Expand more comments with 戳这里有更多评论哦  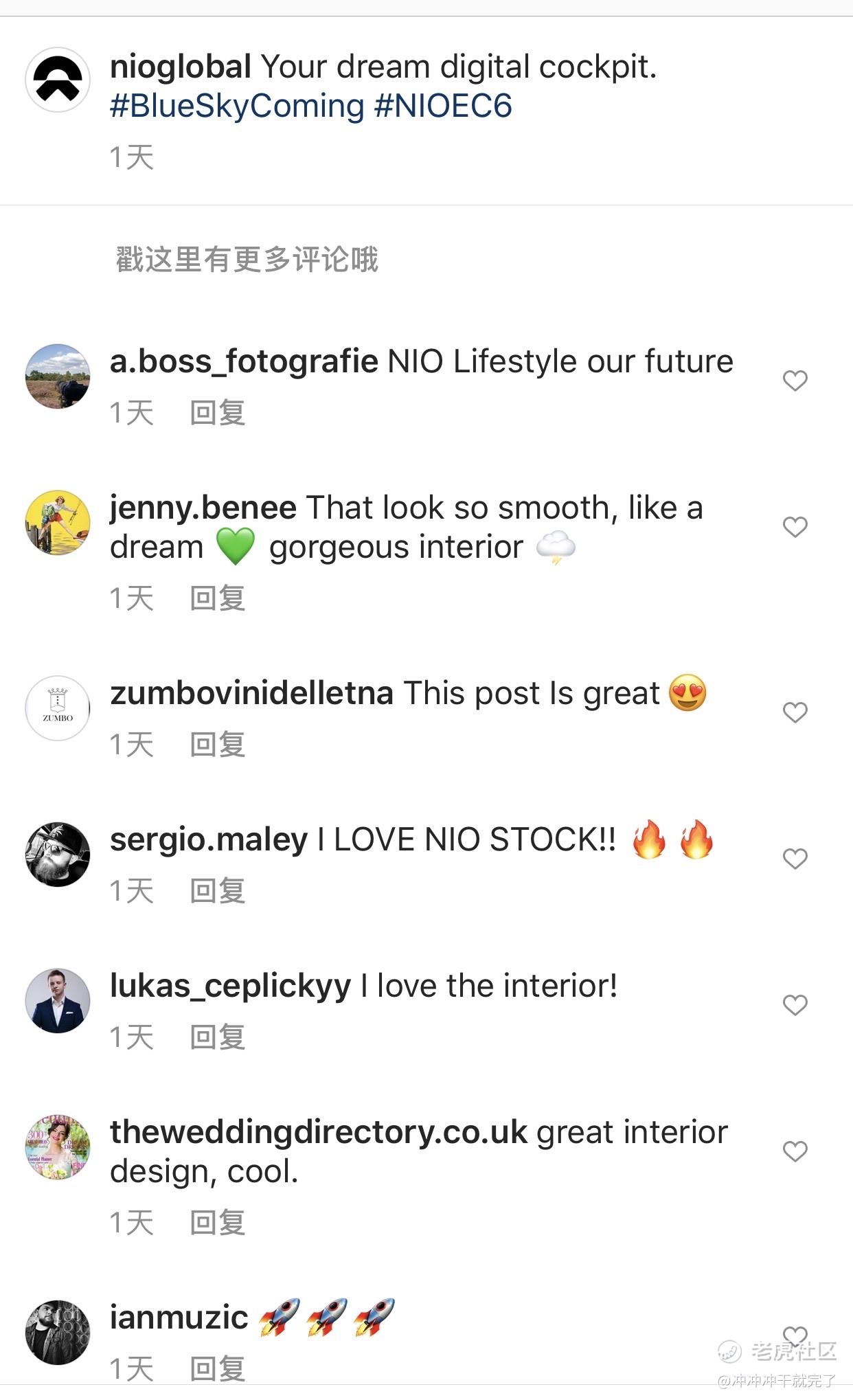pos(247,260)
